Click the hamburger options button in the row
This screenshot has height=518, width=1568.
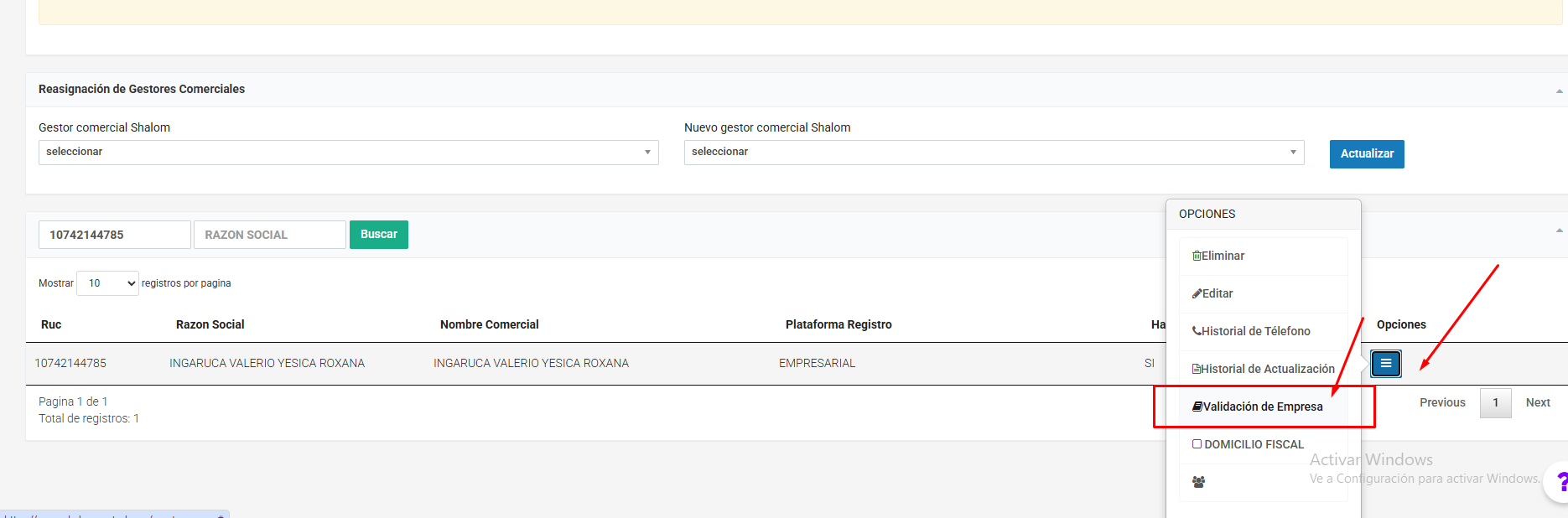pyautogui.click(x=1385, y=364)
